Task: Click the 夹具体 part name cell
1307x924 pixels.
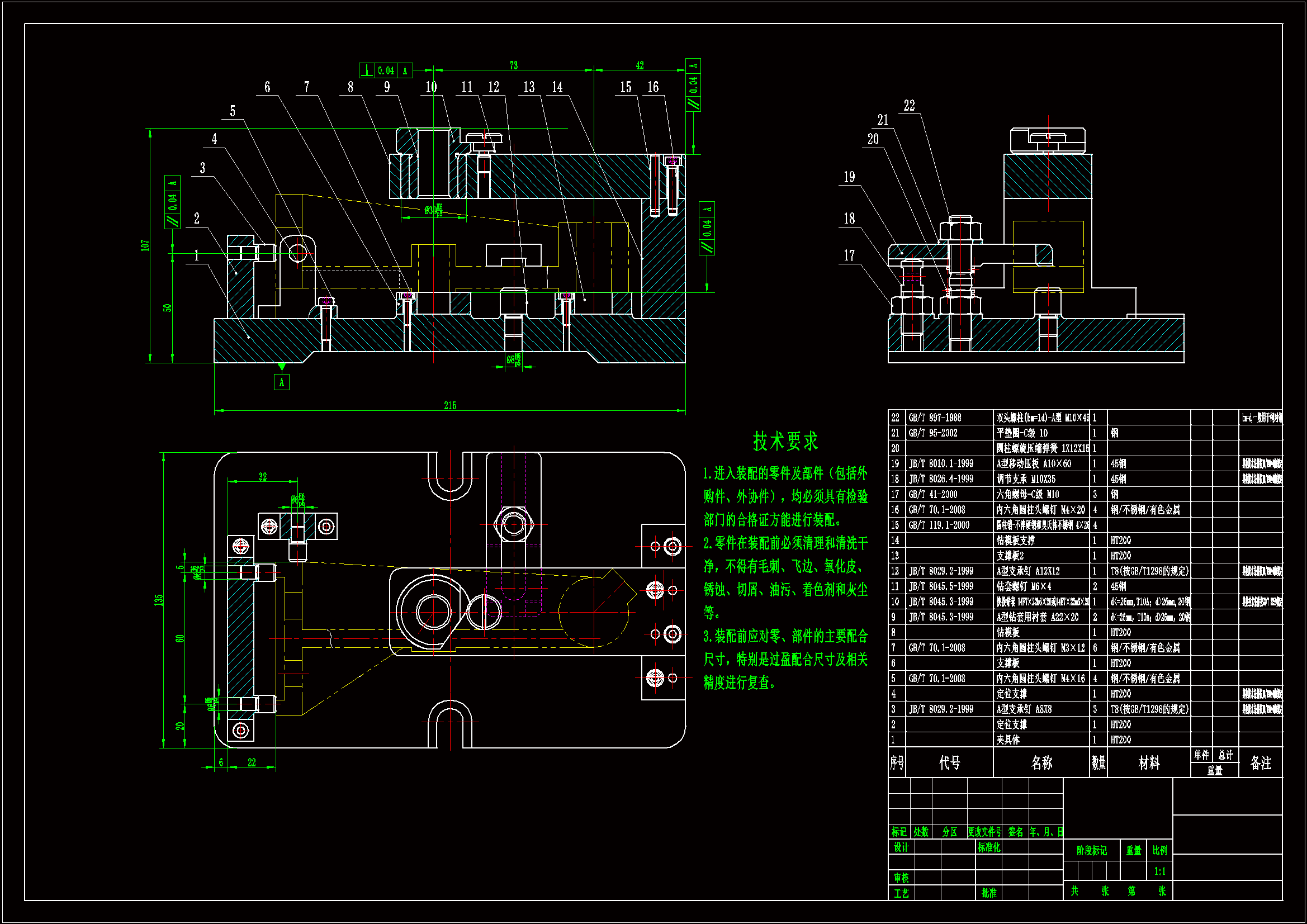Action: pos(1008,740)
